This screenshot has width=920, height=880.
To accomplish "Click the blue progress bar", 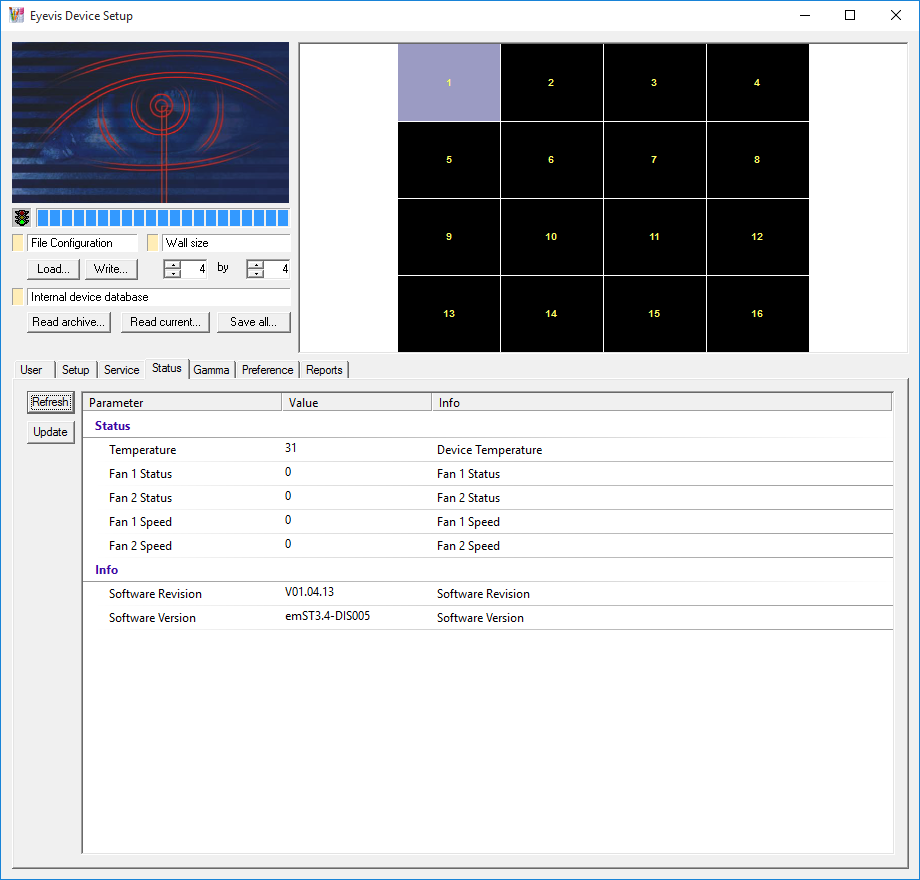I will 163,218.
